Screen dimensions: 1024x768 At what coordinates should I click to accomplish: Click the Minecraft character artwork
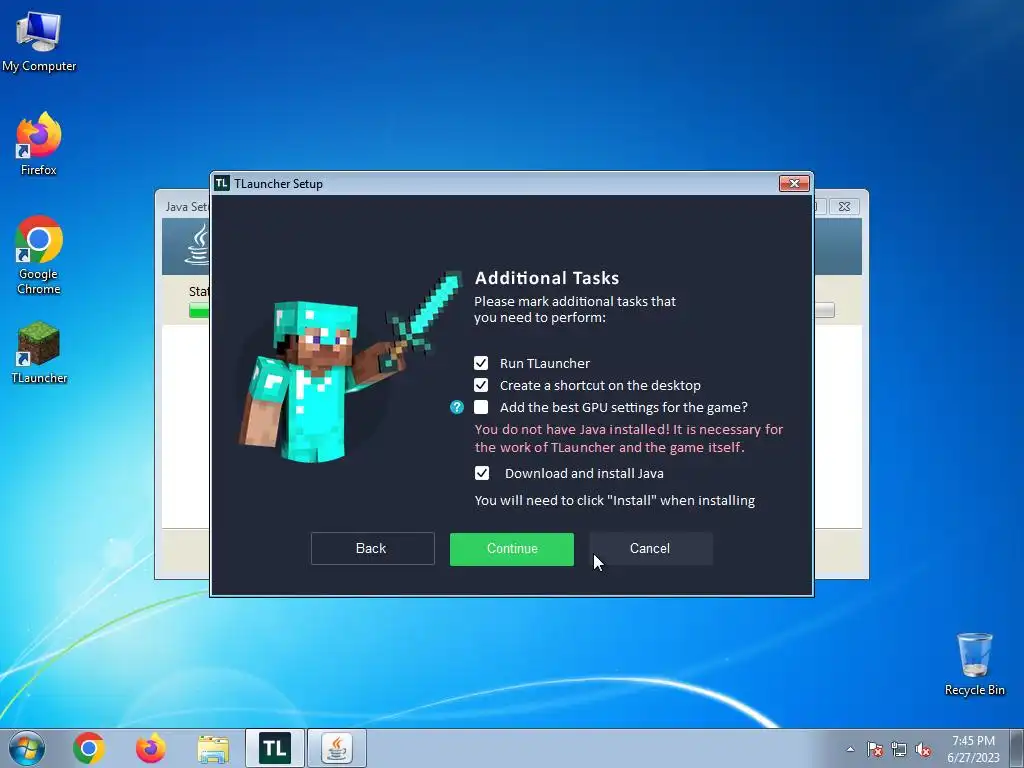[351, 367]
